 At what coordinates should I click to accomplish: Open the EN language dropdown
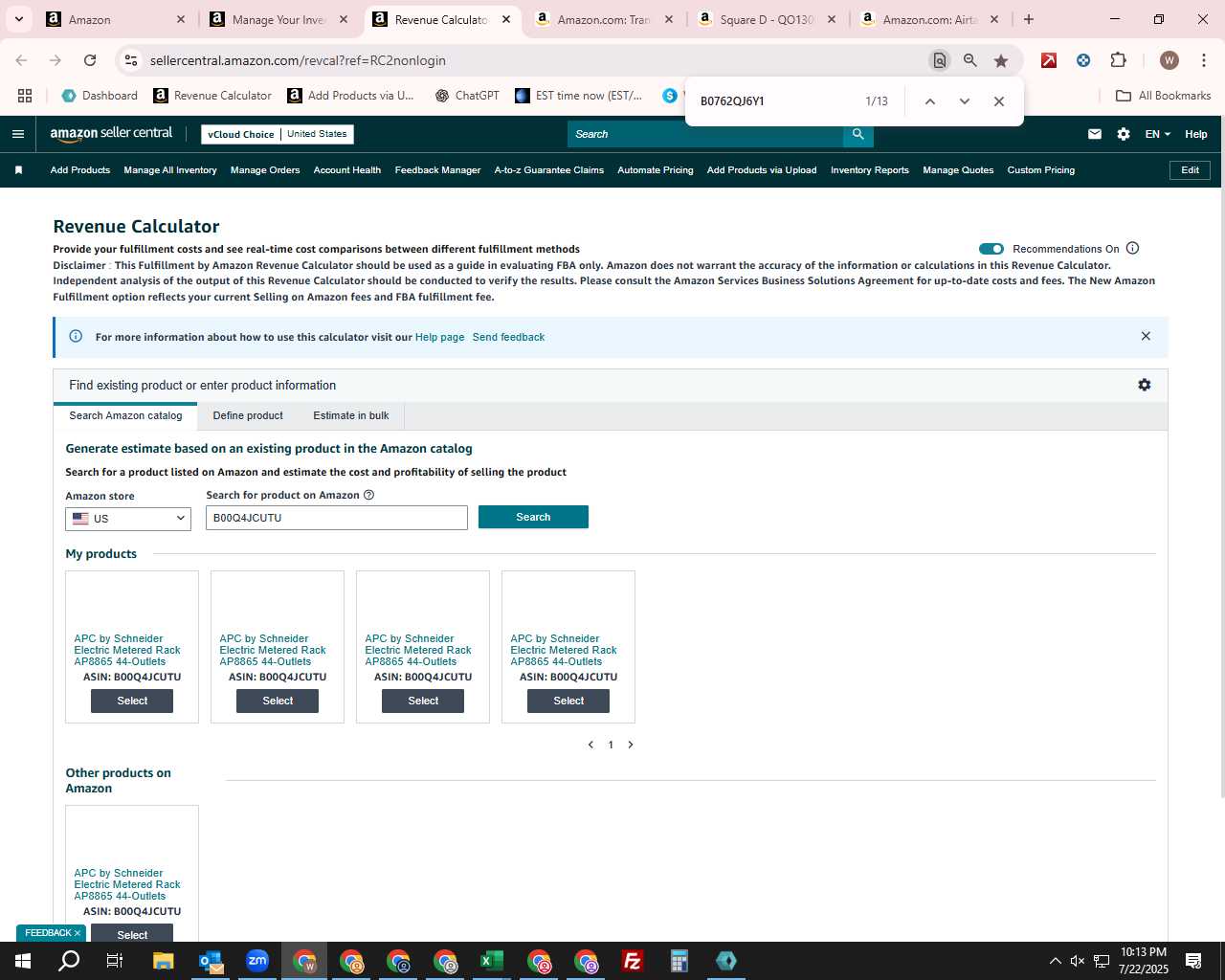pos(1157,134)
